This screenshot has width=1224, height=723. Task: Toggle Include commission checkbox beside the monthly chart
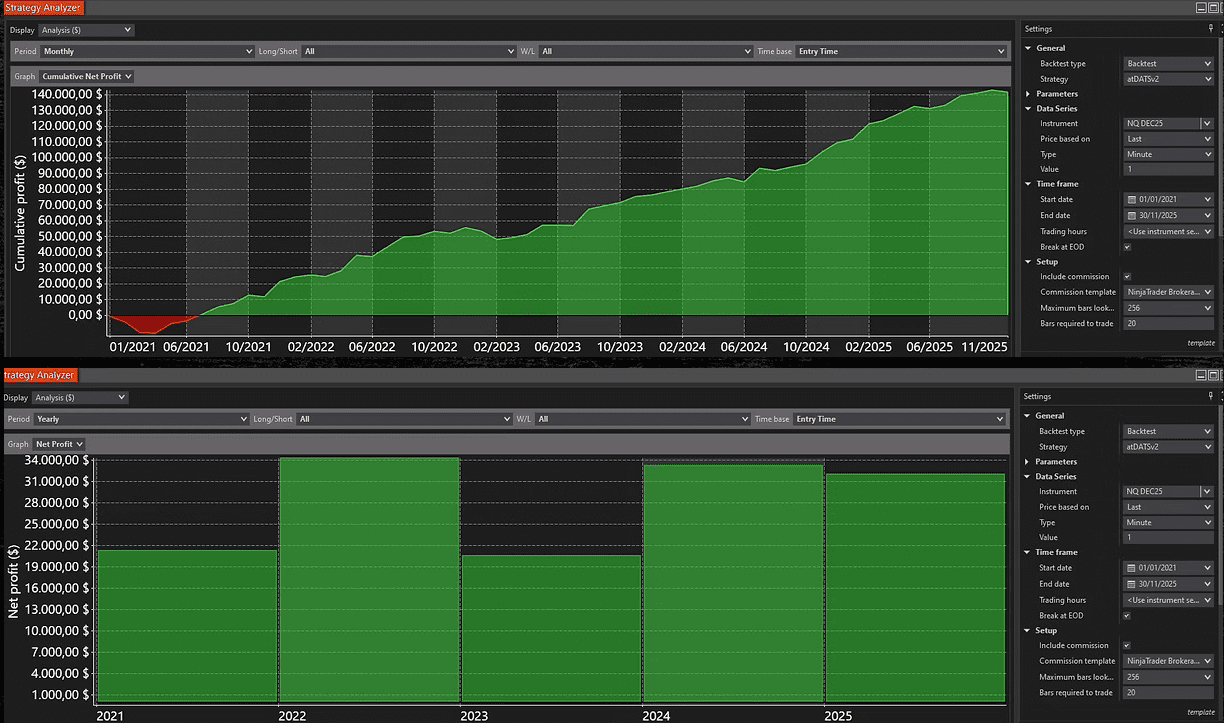[x=1127, y=277]
